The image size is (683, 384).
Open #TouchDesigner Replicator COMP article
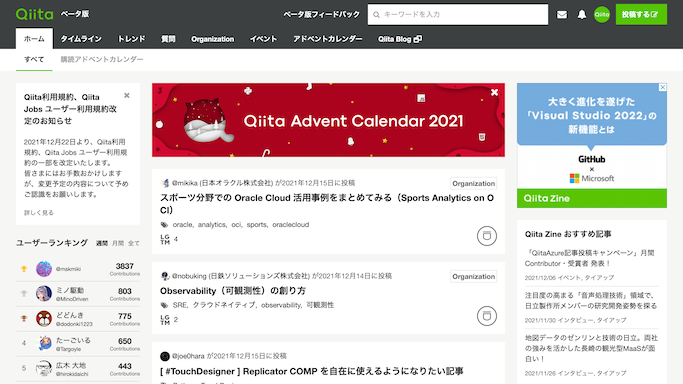(311, 371)
